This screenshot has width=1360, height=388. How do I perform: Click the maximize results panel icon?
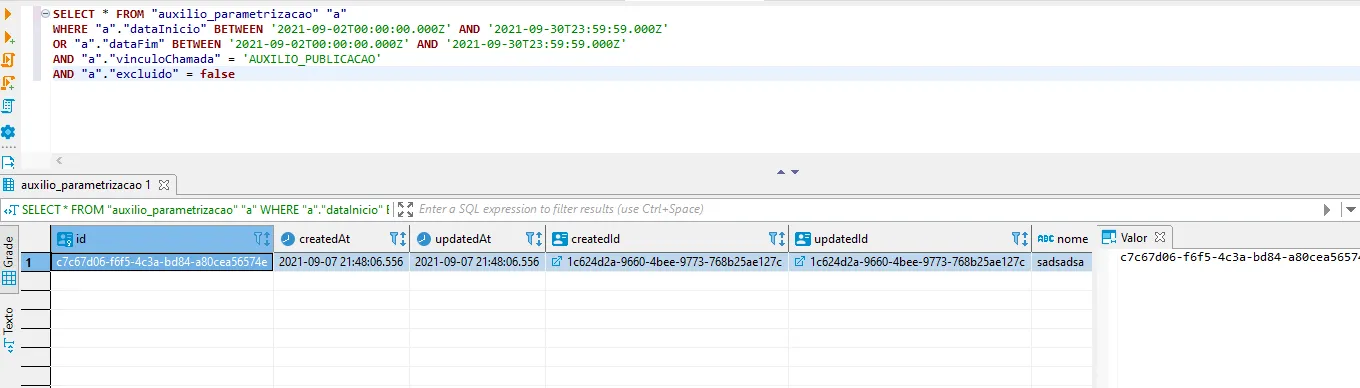(x=405, y=209)
